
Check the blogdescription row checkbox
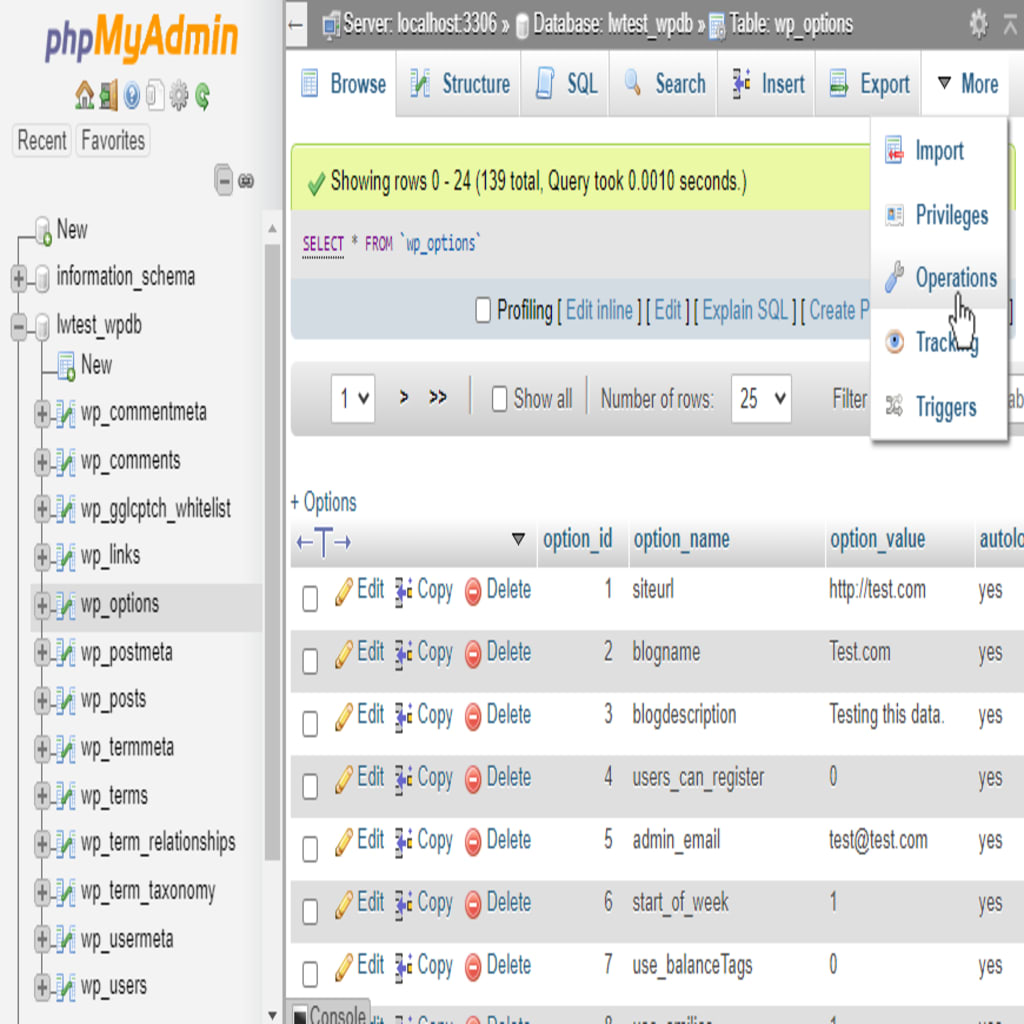point(310,723)
